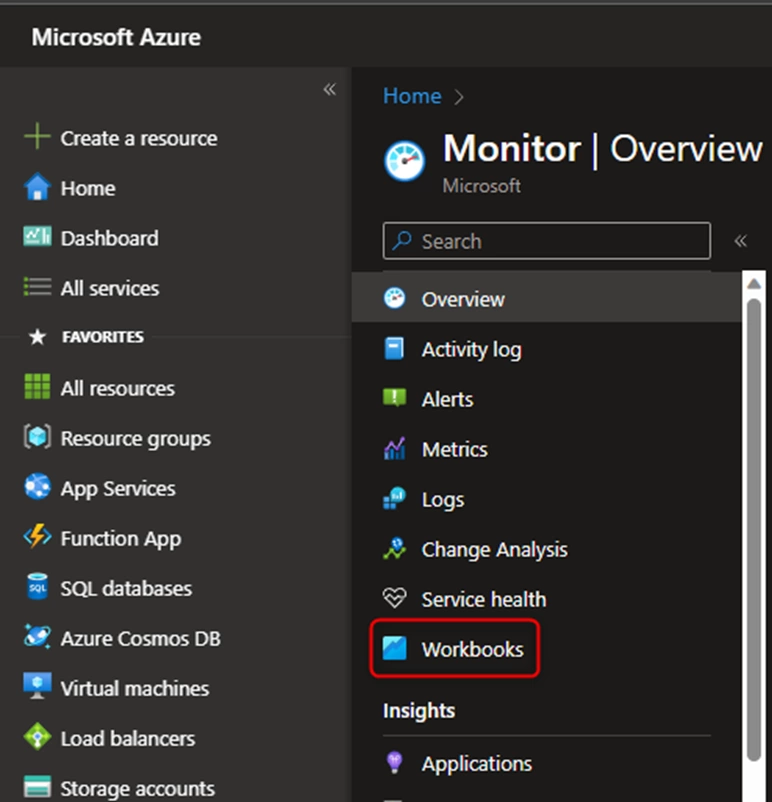
Task: Open Dashboard from left sidebar
Action: tap(109, 238)
